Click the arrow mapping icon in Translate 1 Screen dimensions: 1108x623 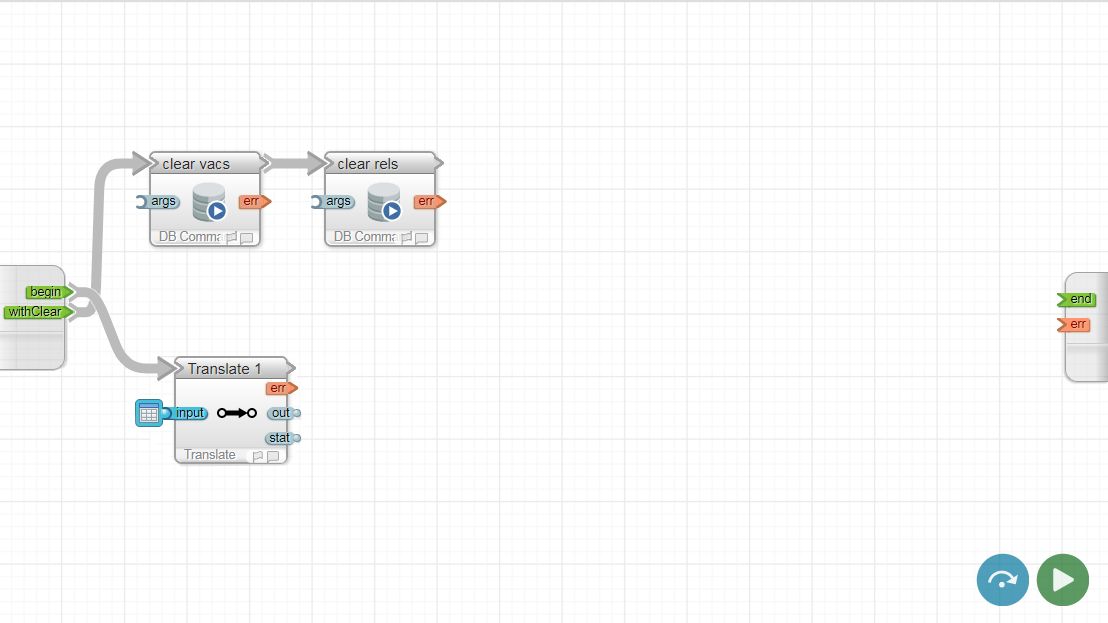point(236,413)
